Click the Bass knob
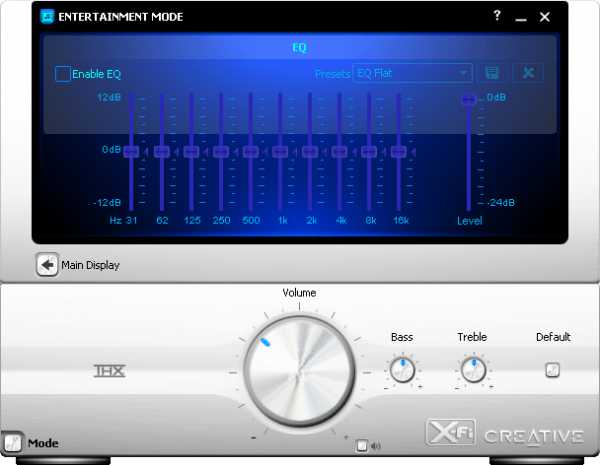Image resolution: width=600 pixels, height=465 pixels. (402, 370)
